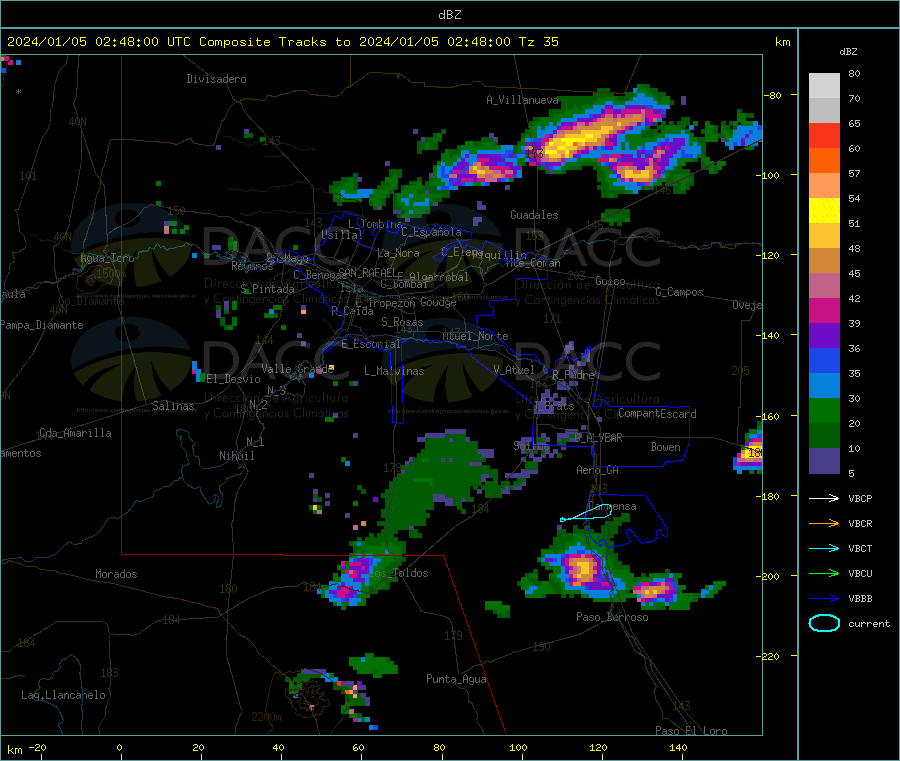900x761 pixels.
Task: Click the white VBCP arrow legend icon
Action: click(x=824, y=498)
